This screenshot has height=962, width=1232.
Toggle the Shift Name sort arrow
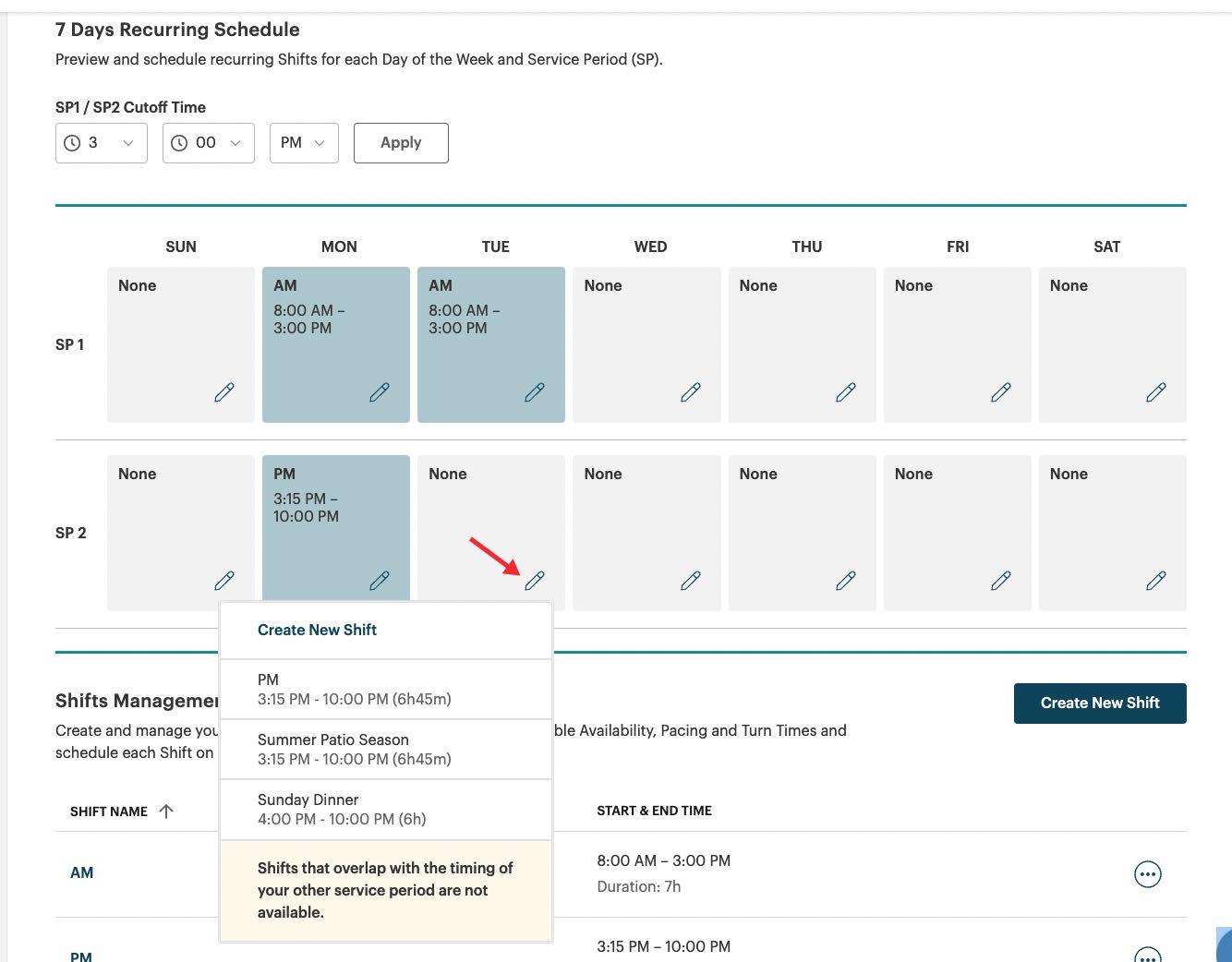[167, 811]
